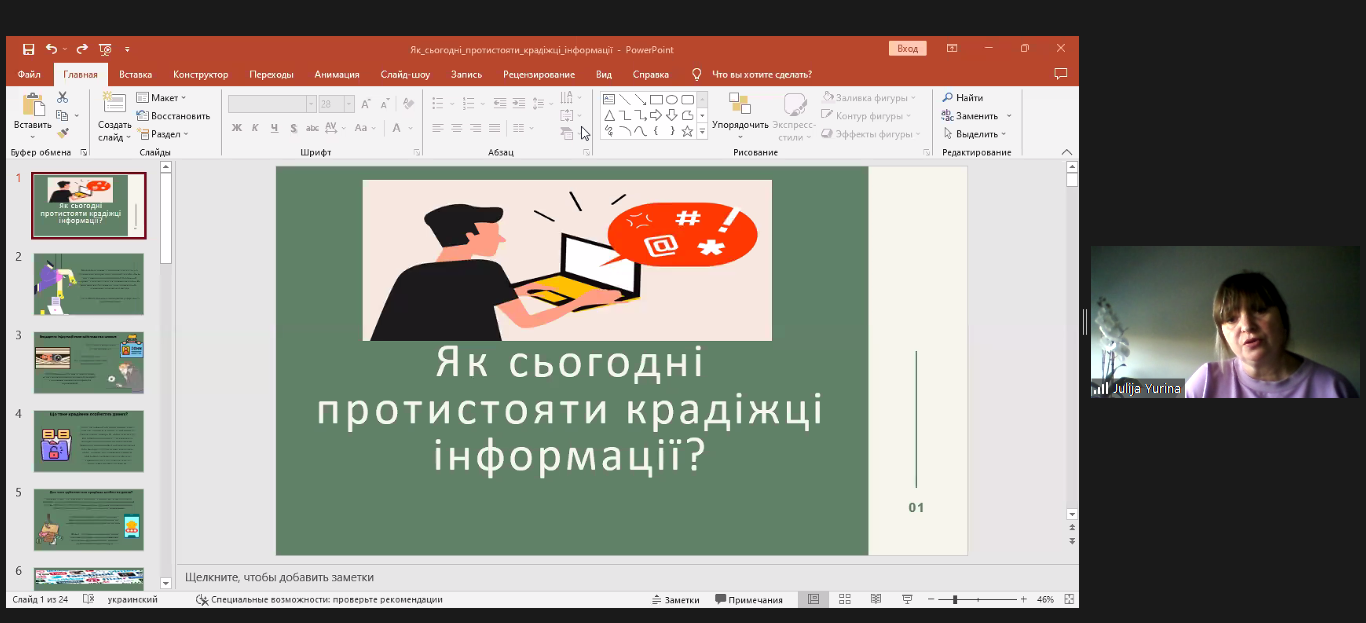Select the down block arrow shape

click(672, 115)
